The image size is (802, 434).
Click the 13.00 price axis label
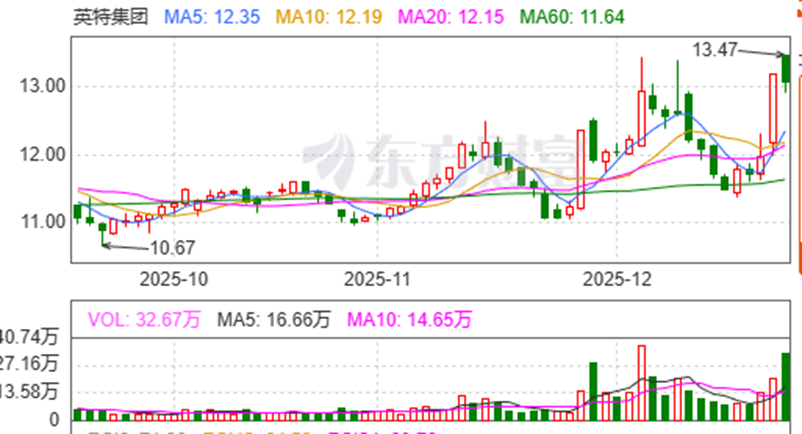click(43, 86)
